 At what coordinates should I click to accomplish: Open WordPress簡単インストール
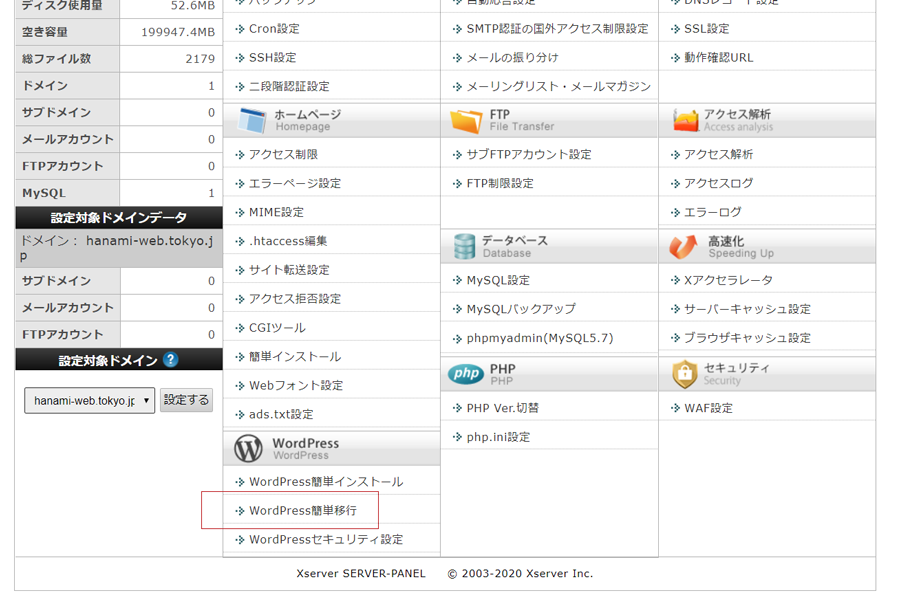point(326,482)
